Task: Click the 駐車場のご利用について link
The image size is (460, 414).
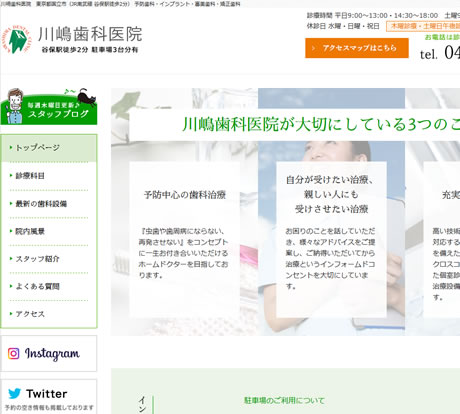Action: click(x=284, y=400)
